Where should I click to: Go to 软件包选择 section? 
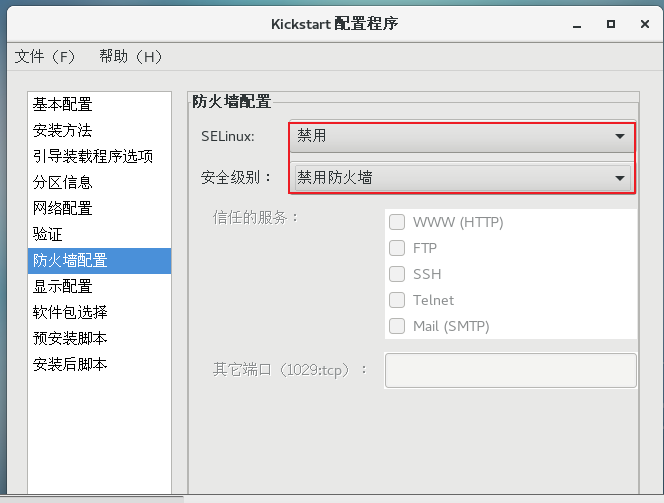coord(100,312)
